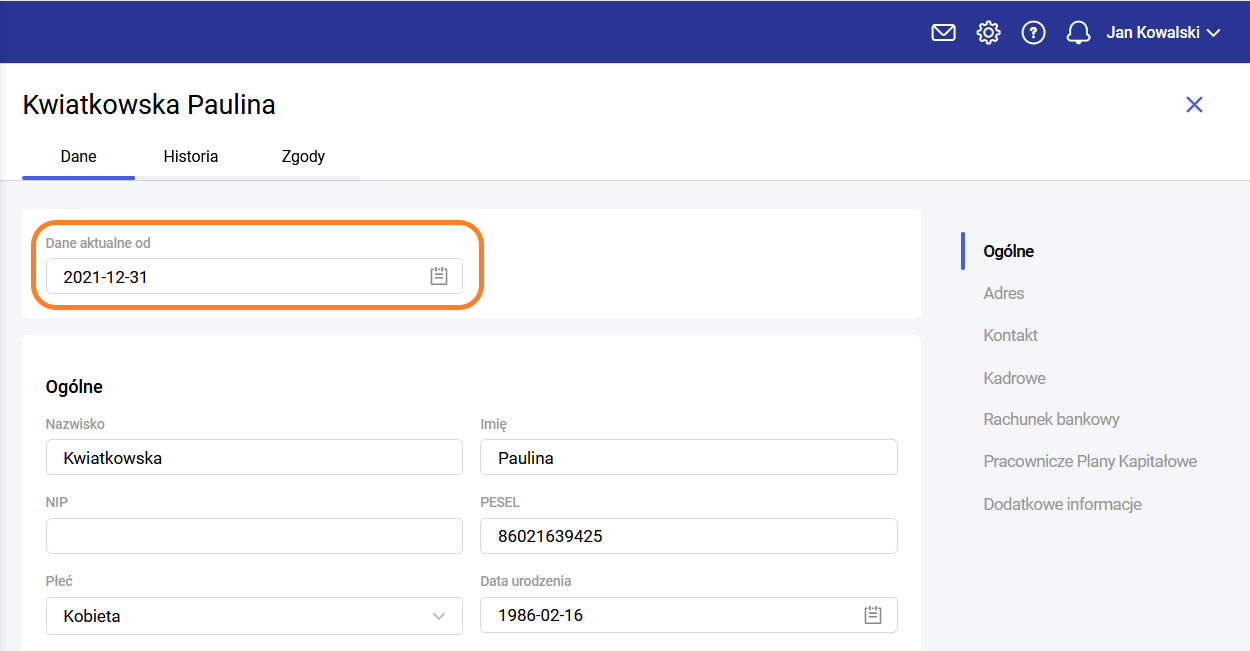Image resolution: width=1250 pixels, height=651 pixels.
Task: Open calendar picker for Dane aktualne od
Action: pyautogui.click(x=438, y=277)
